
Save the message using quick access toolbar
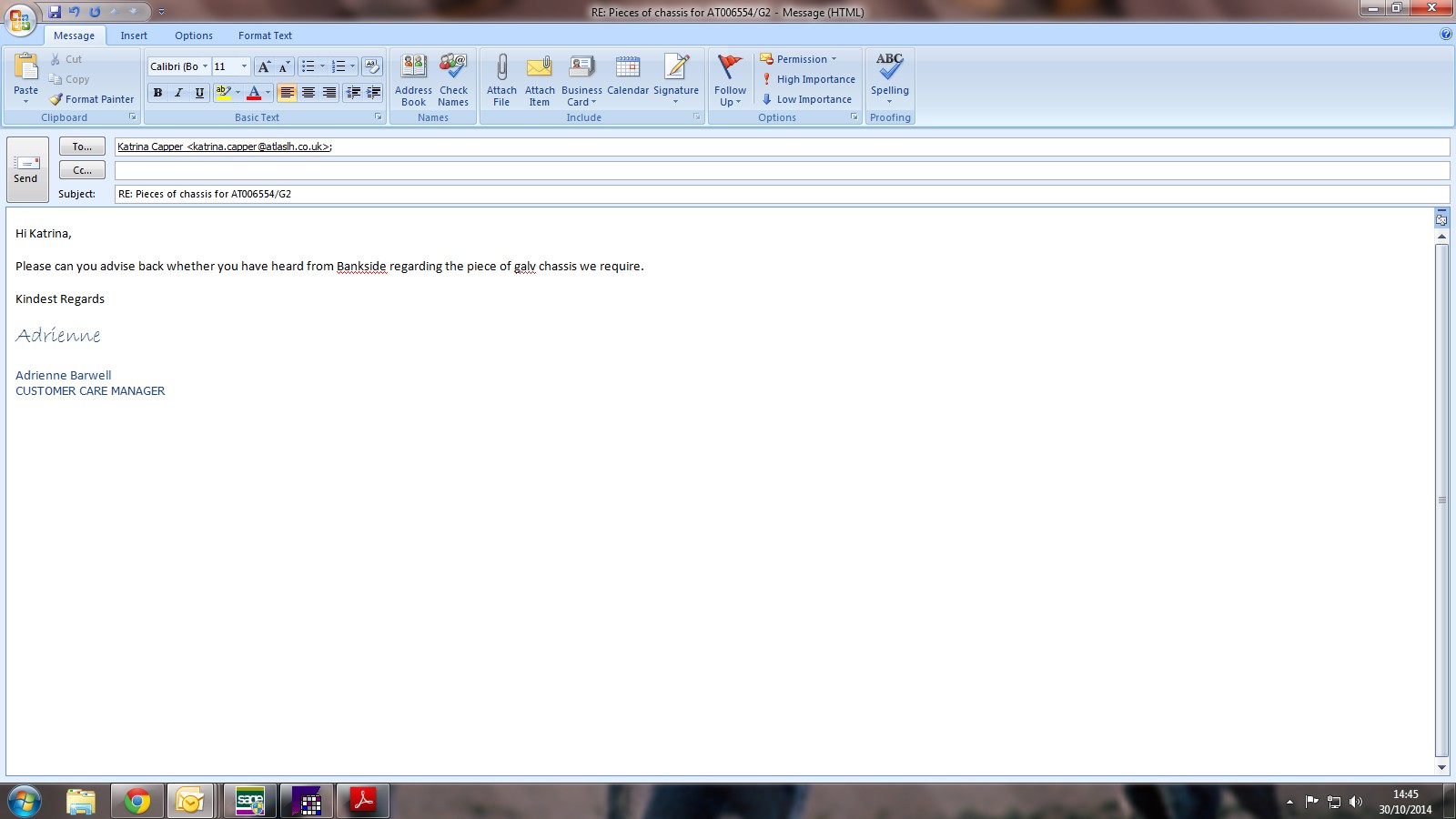tap(55, 12)
